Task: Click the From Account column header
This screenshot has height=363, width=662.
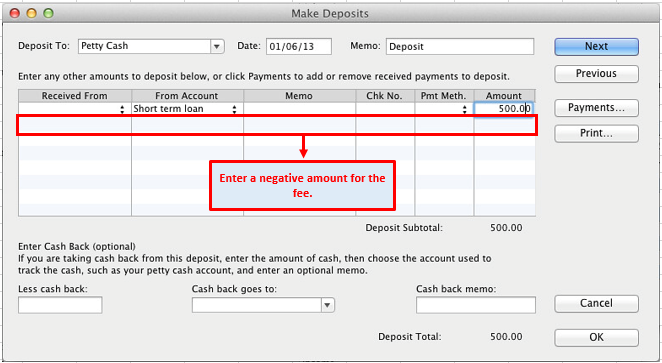Action: [187, 96]
